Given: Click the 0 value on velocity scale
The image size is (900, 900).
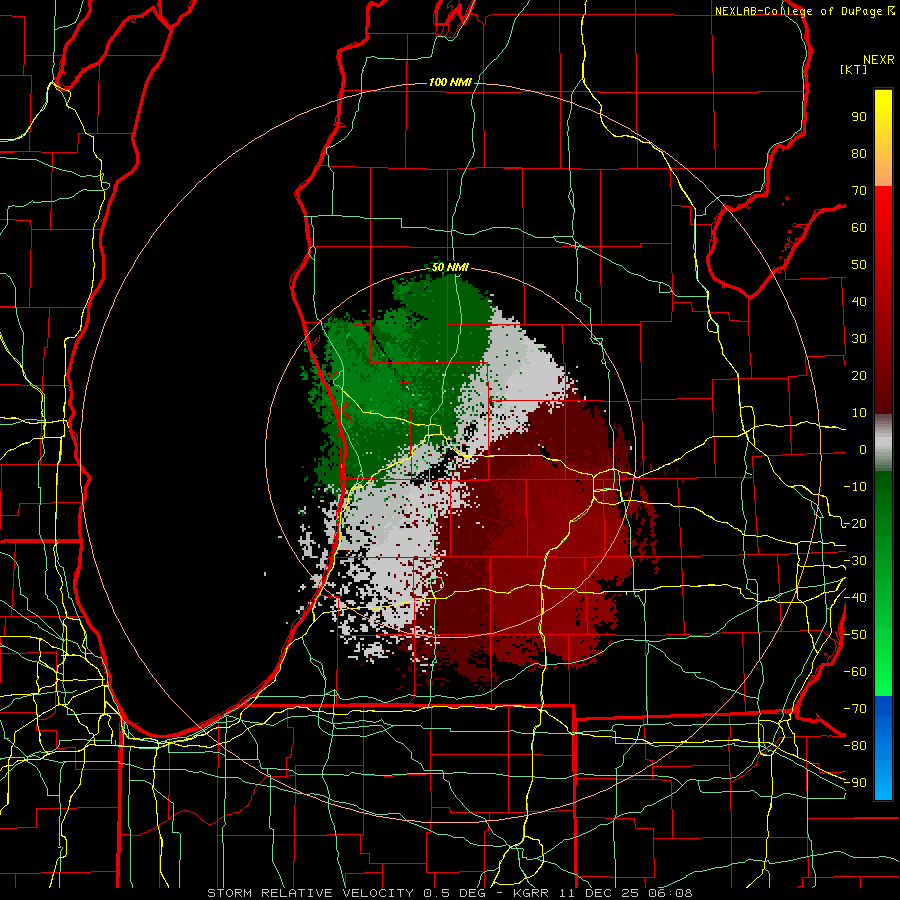Looking at the screenshot, I should coord(863,450).
